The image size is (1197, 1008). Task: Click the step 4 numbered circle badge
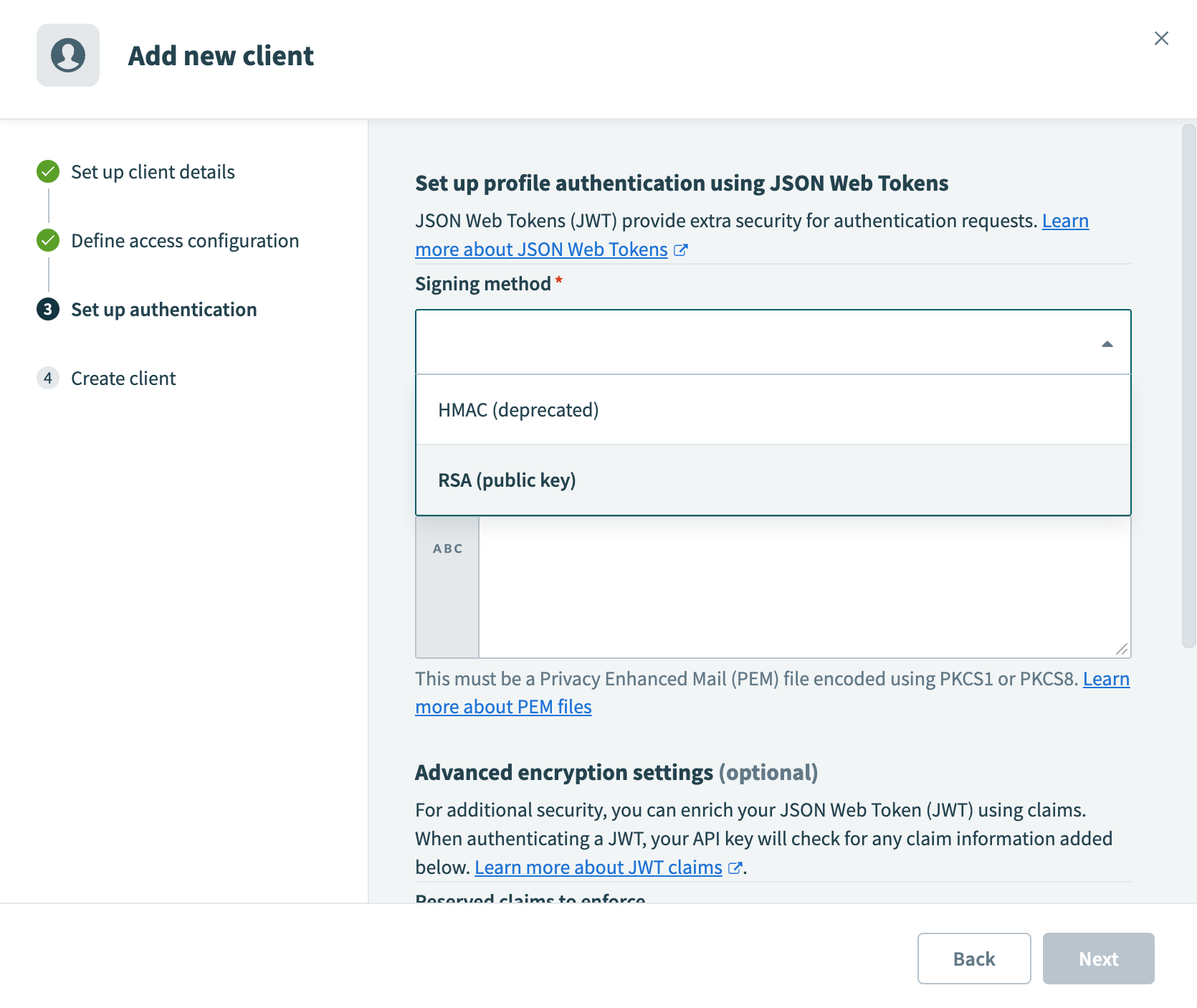coord(48,378)
